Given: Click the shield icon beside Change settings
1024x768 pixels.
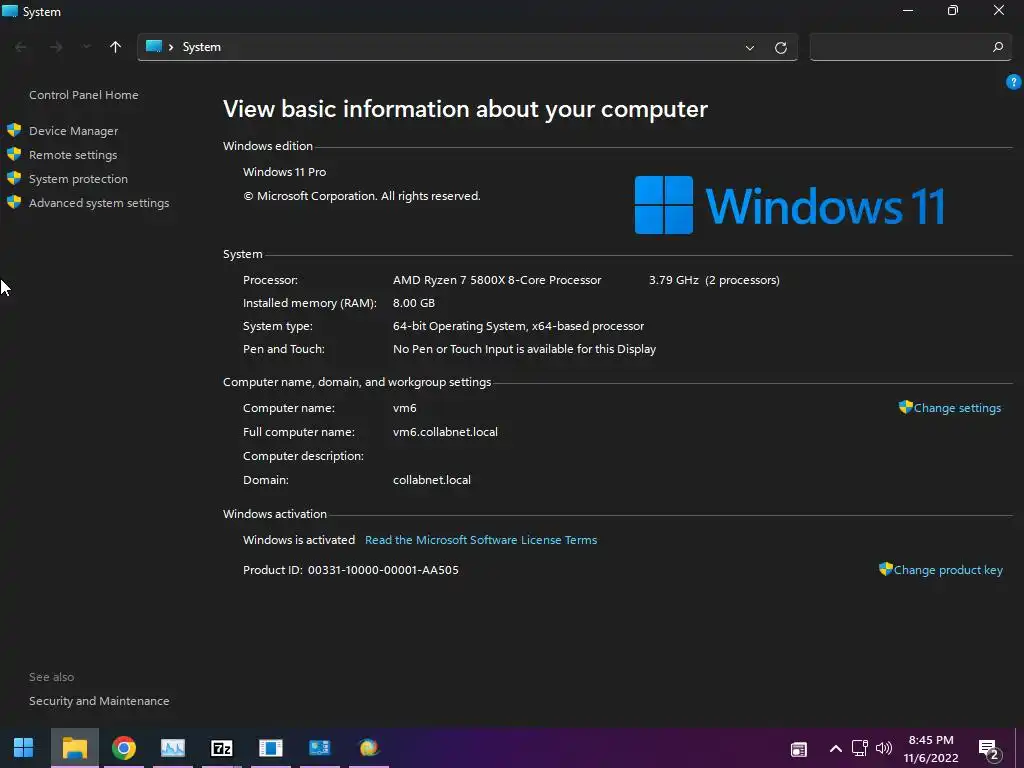Looking at the screenshot, I should [905, 407].
